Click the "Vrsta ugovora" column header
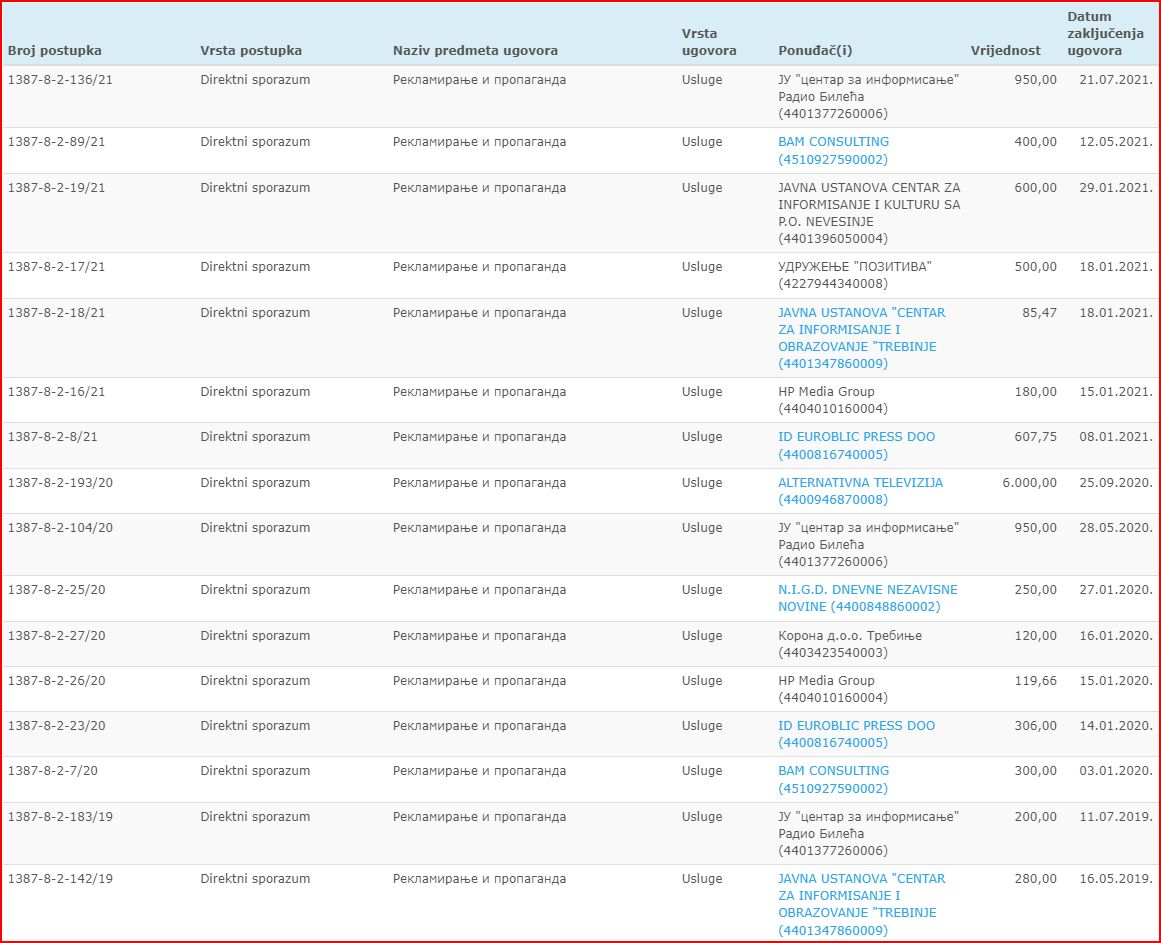1161x943 pixels. point(709,42)
